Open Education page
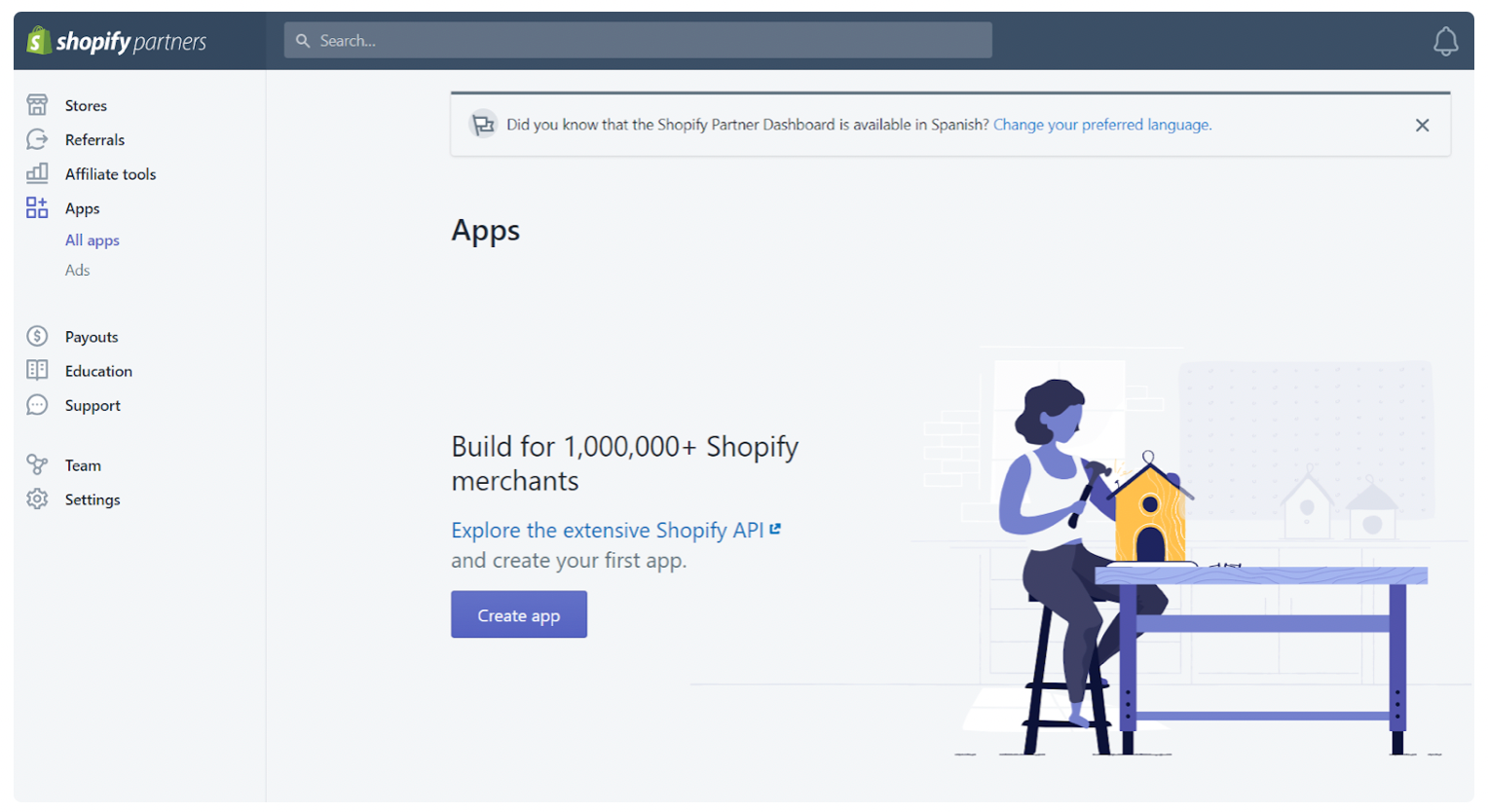This screenshot has height=812, width=1488. click(x=98, y=370)
